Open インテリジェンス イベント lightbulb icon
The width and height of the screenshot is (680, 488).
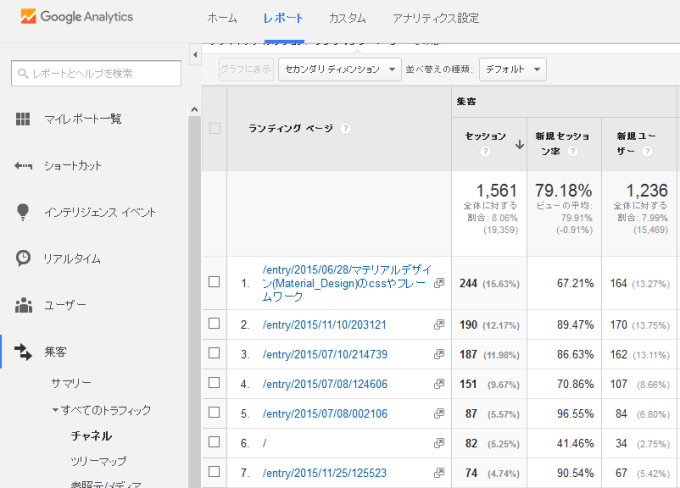pyautogui.click(x=23, y=212)
